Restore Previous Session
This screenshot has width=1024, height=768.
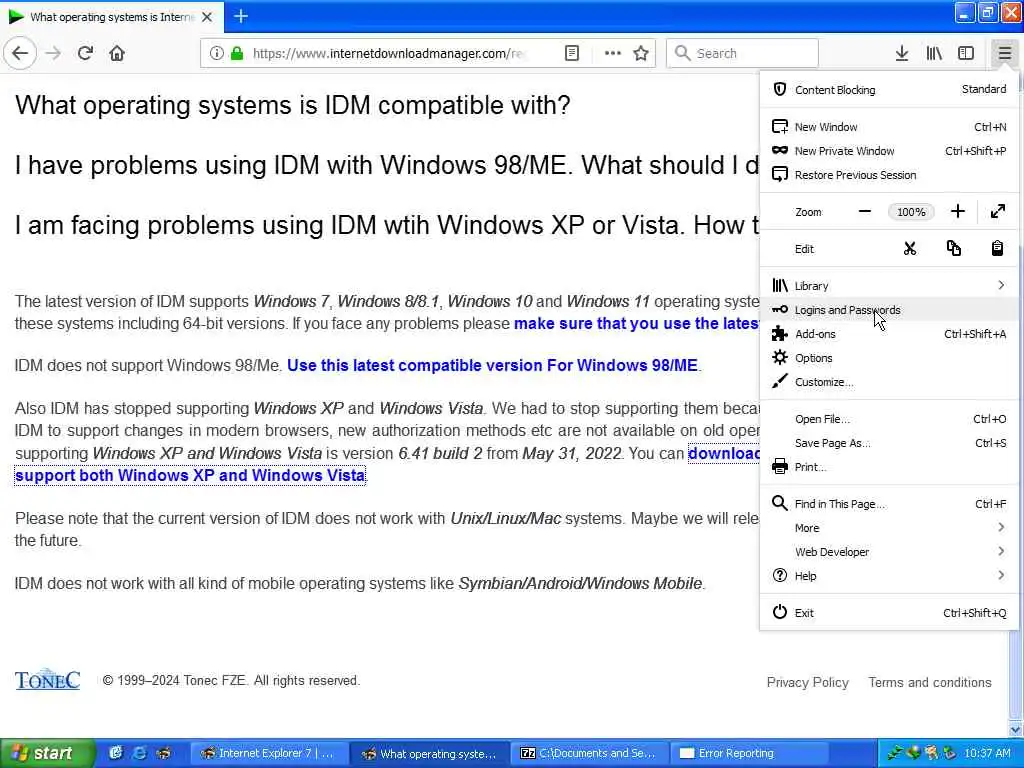tap(889, 175)
